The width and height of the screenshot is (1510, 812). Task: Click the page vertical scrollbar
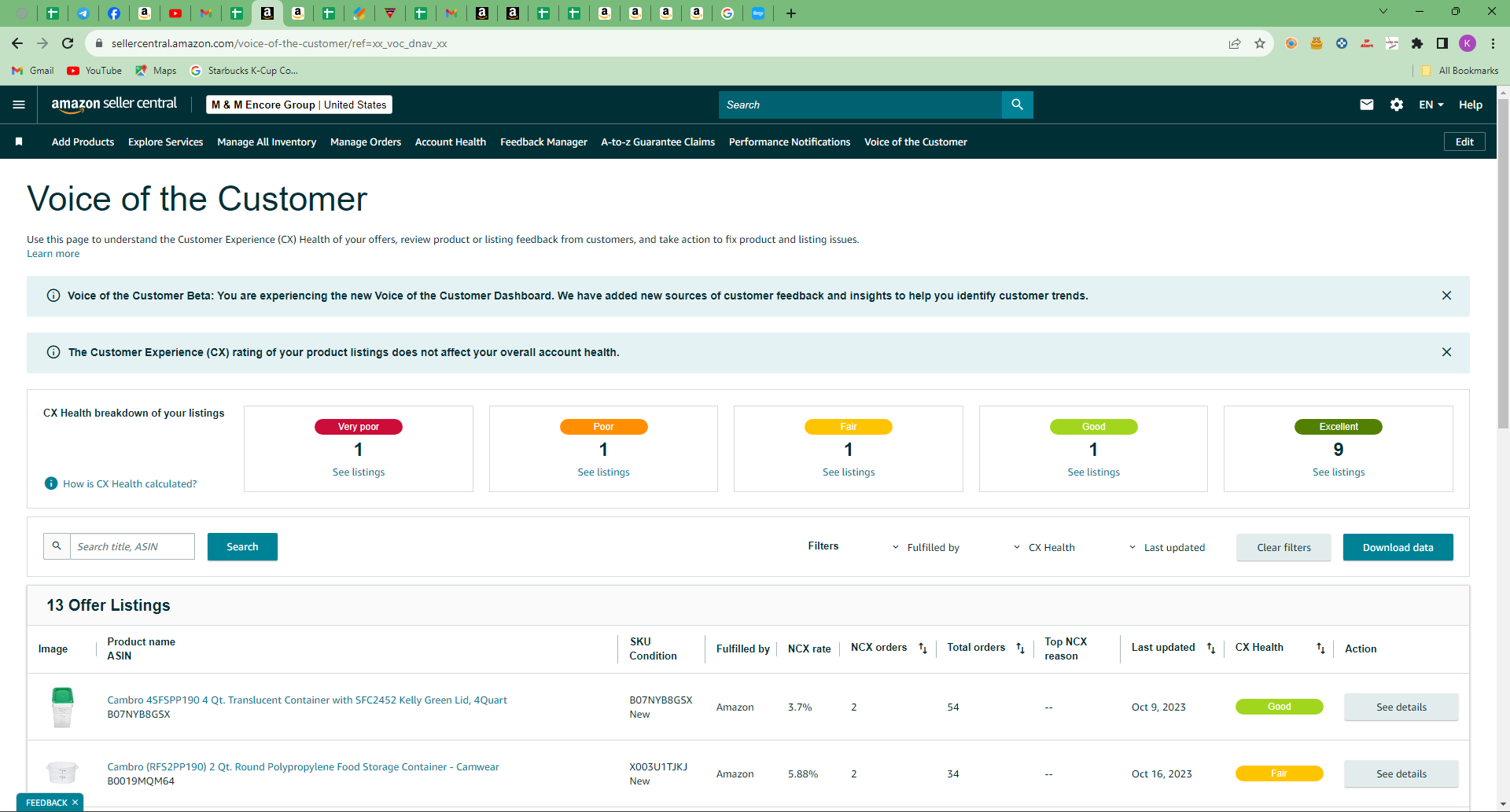point(1503,263)
